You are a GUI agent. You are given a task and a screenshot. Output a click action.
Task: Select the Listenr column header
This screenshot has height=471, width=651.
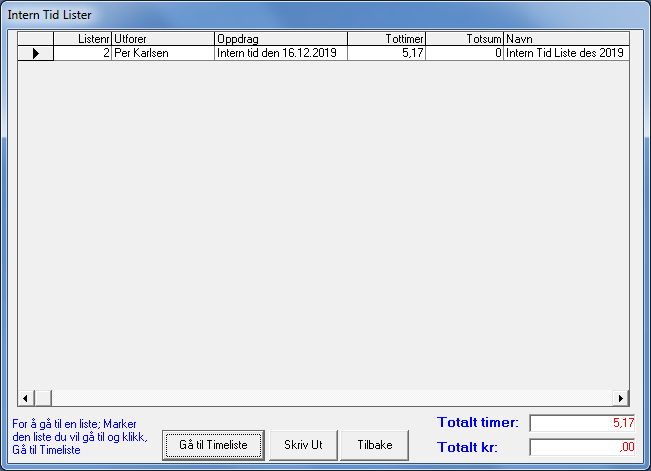83,38
